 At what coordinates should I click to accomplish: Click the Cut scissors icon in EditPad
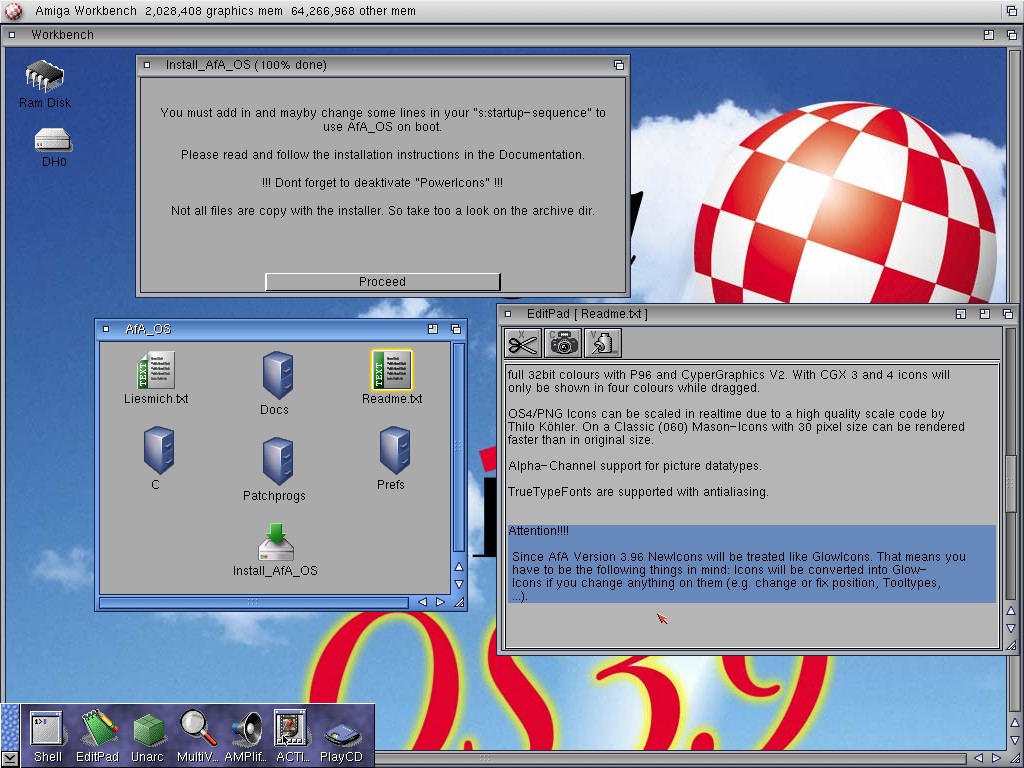point(522,343)
